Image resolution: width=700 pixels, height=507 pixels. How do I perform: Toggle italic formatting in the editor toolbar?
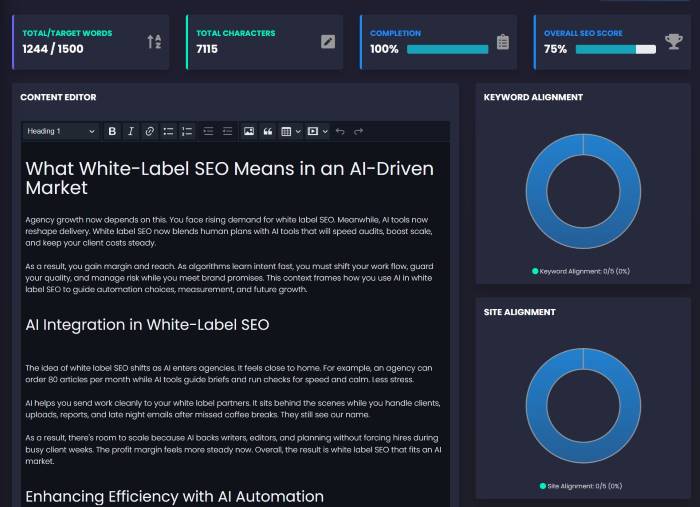(x=130, y=131)
